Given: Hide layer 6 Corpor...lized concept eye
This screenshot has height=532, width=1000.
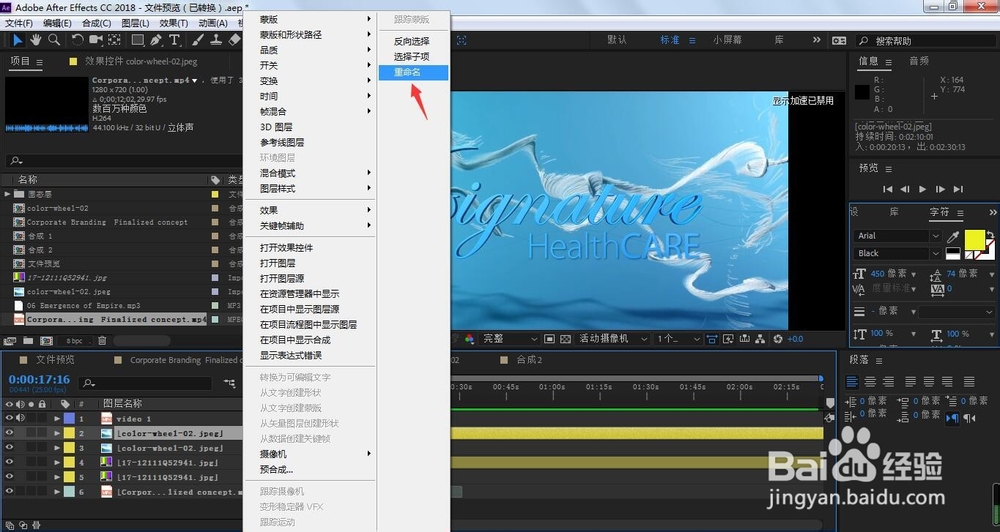Looking at the screenshot, I should pyautogui.click(x=9, y=492).
